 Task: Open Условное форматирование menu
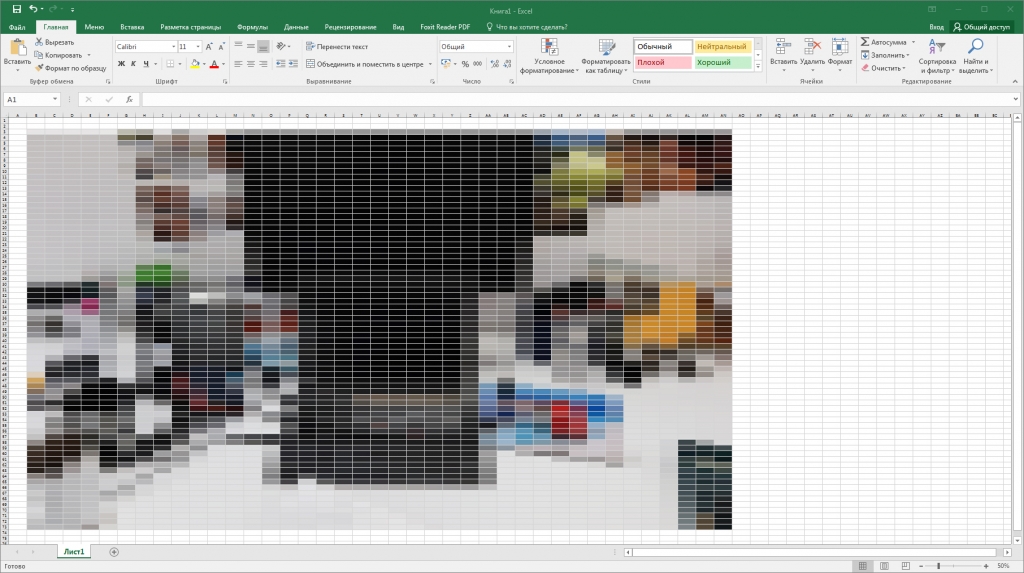pyautogui.click(x=549, y=56)
